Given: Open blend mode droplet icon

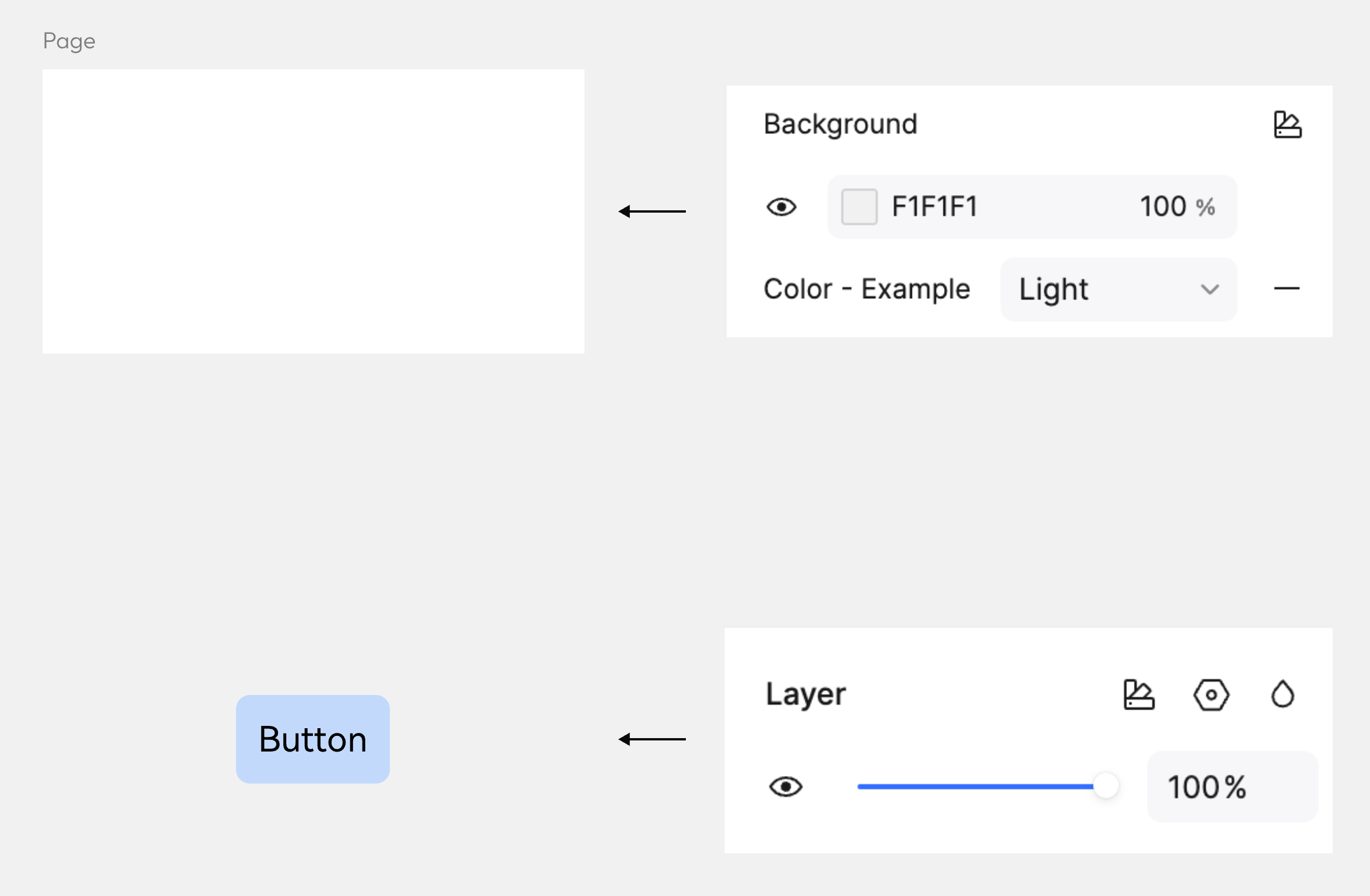Looking at the screenshot, I should [x=1282, y=694].
